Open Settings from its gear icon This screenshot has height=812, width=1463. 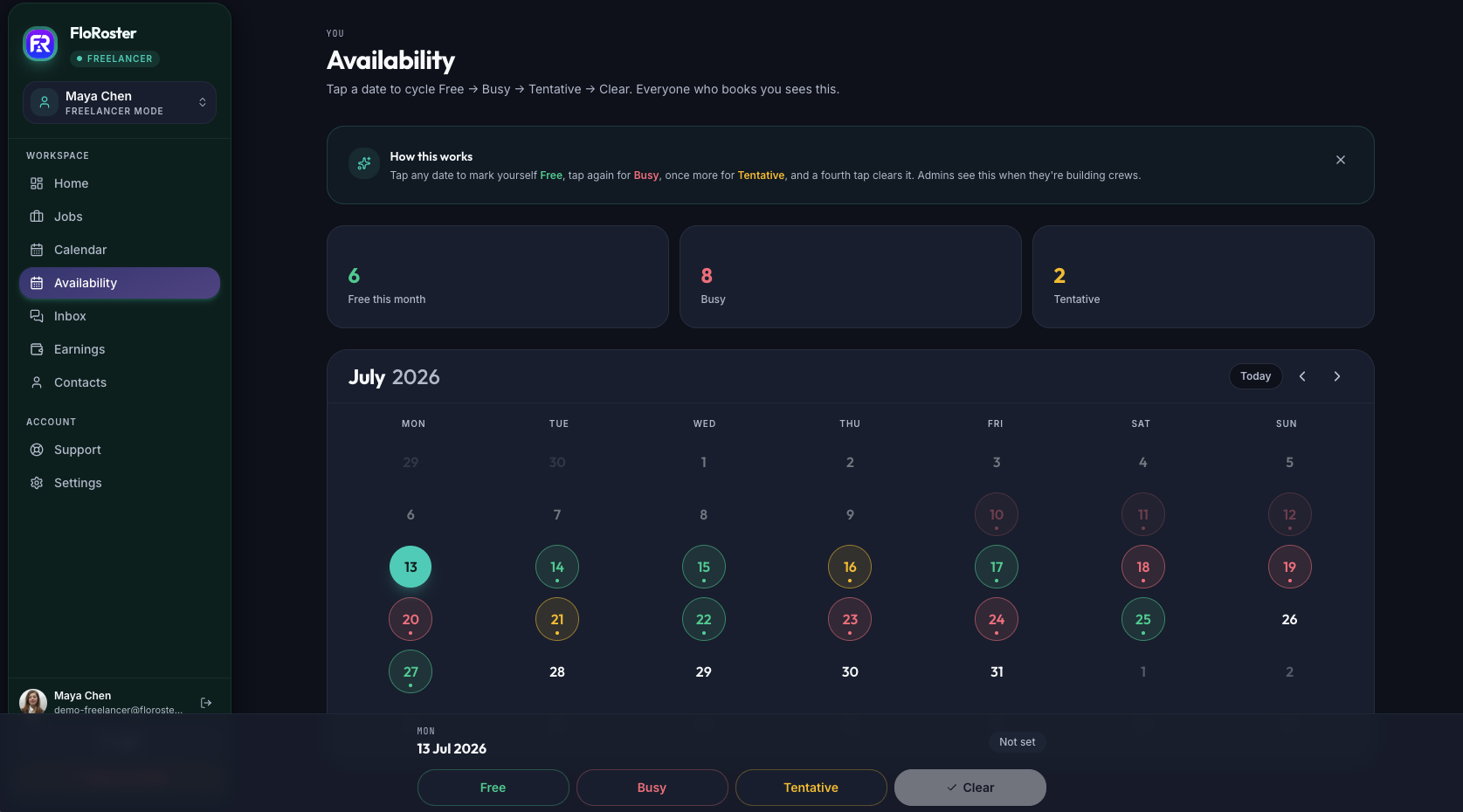pyautogui.click(x=37, y=483)
